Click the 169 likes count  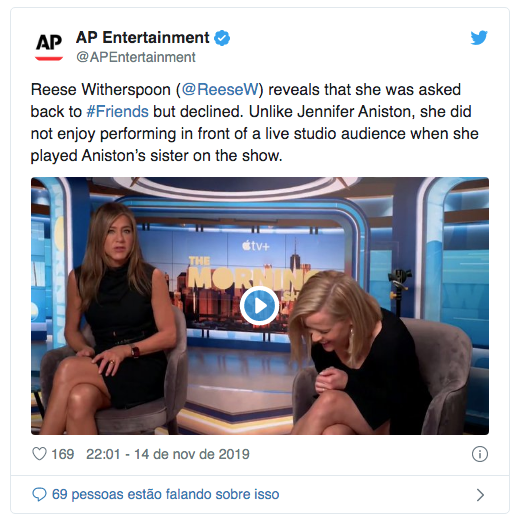point(63,454)
